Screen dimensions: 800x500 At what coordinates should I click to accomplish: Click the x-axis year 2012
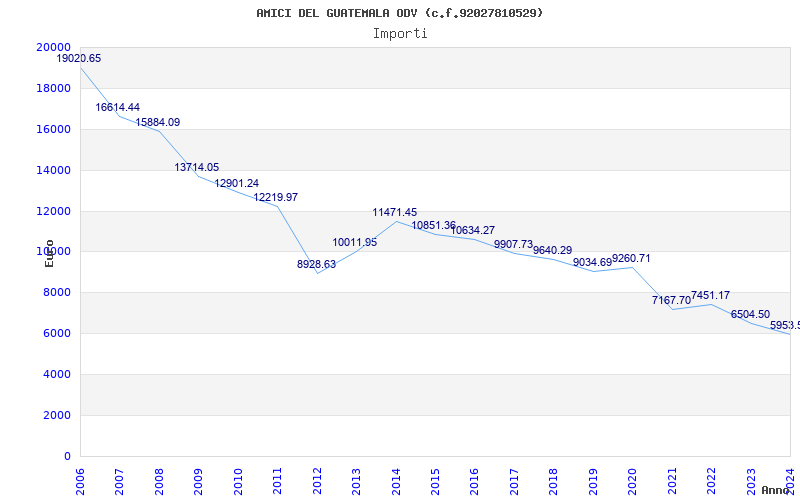pos(317,481)
